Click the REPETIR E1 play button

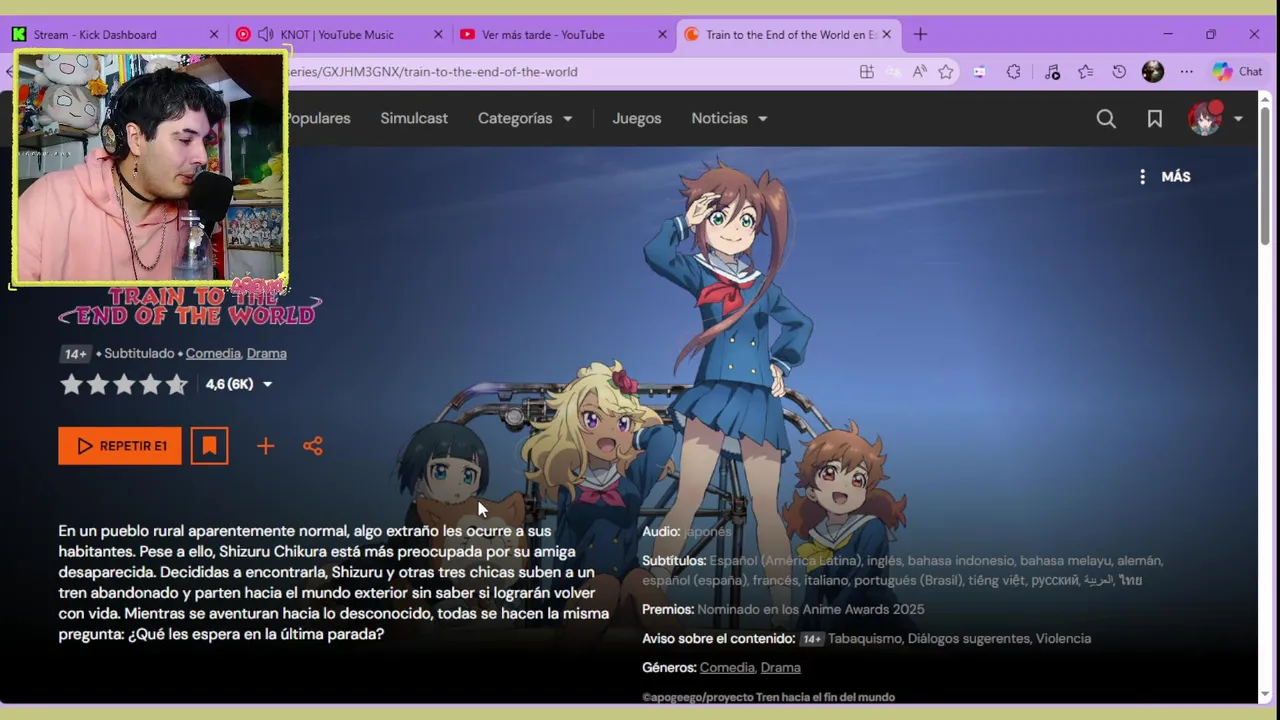120,446
